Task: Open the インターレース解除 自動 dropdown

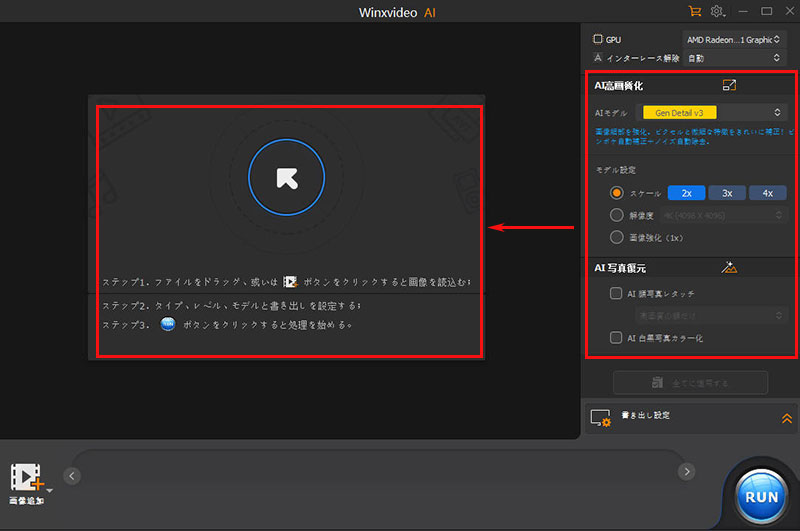Action: click(733, 58)
